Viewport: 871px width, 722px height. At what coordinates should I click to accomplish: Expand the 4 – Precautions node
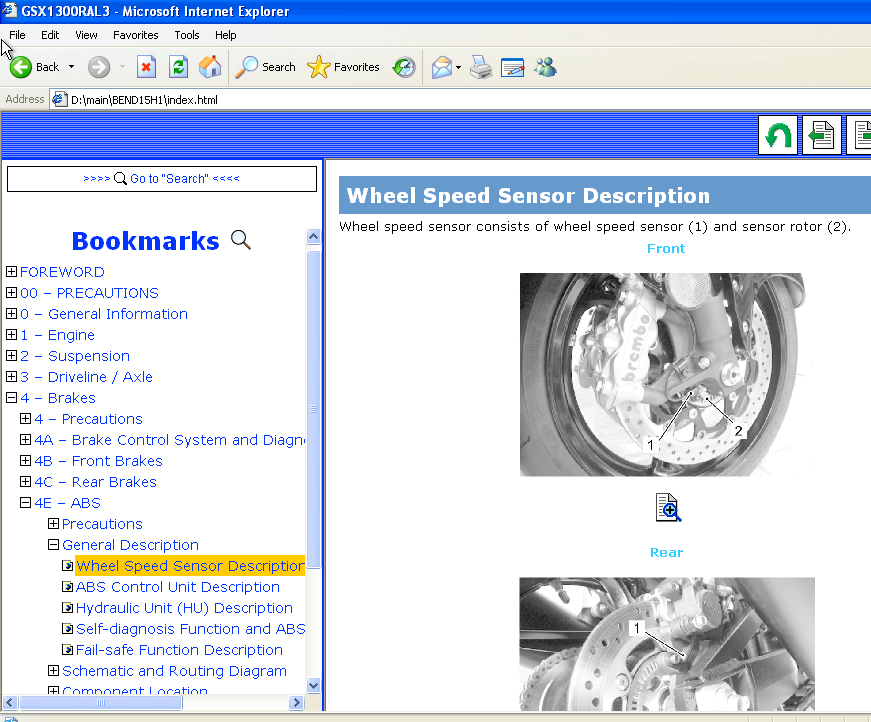click(x=25, y=419)
